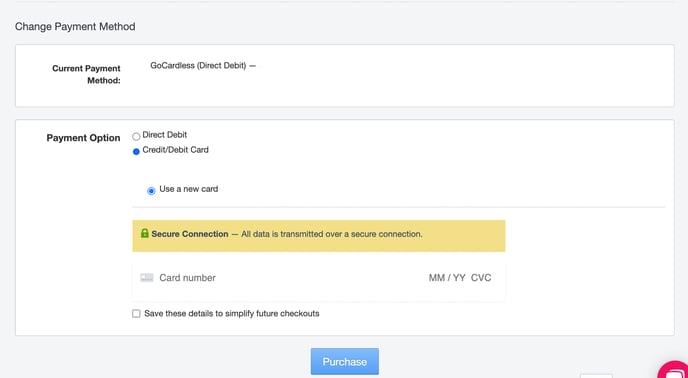
Task: Click the Save these details label text
Action: 232,313
